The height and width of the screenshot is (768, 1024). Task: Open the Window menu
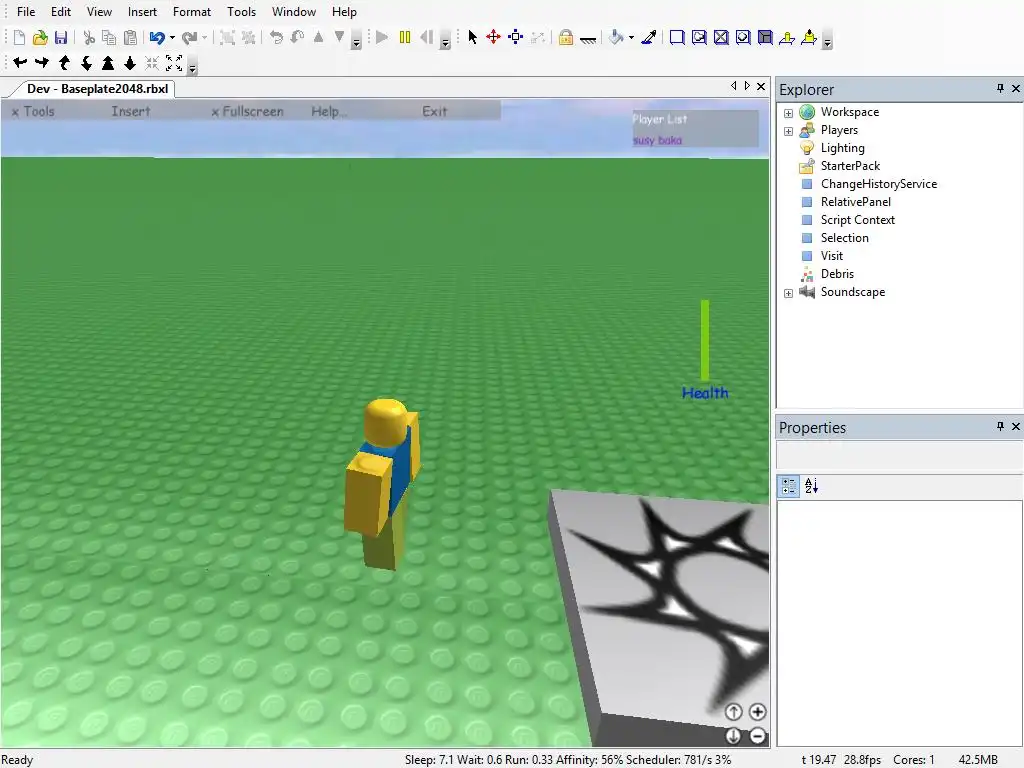coord(294,12)
